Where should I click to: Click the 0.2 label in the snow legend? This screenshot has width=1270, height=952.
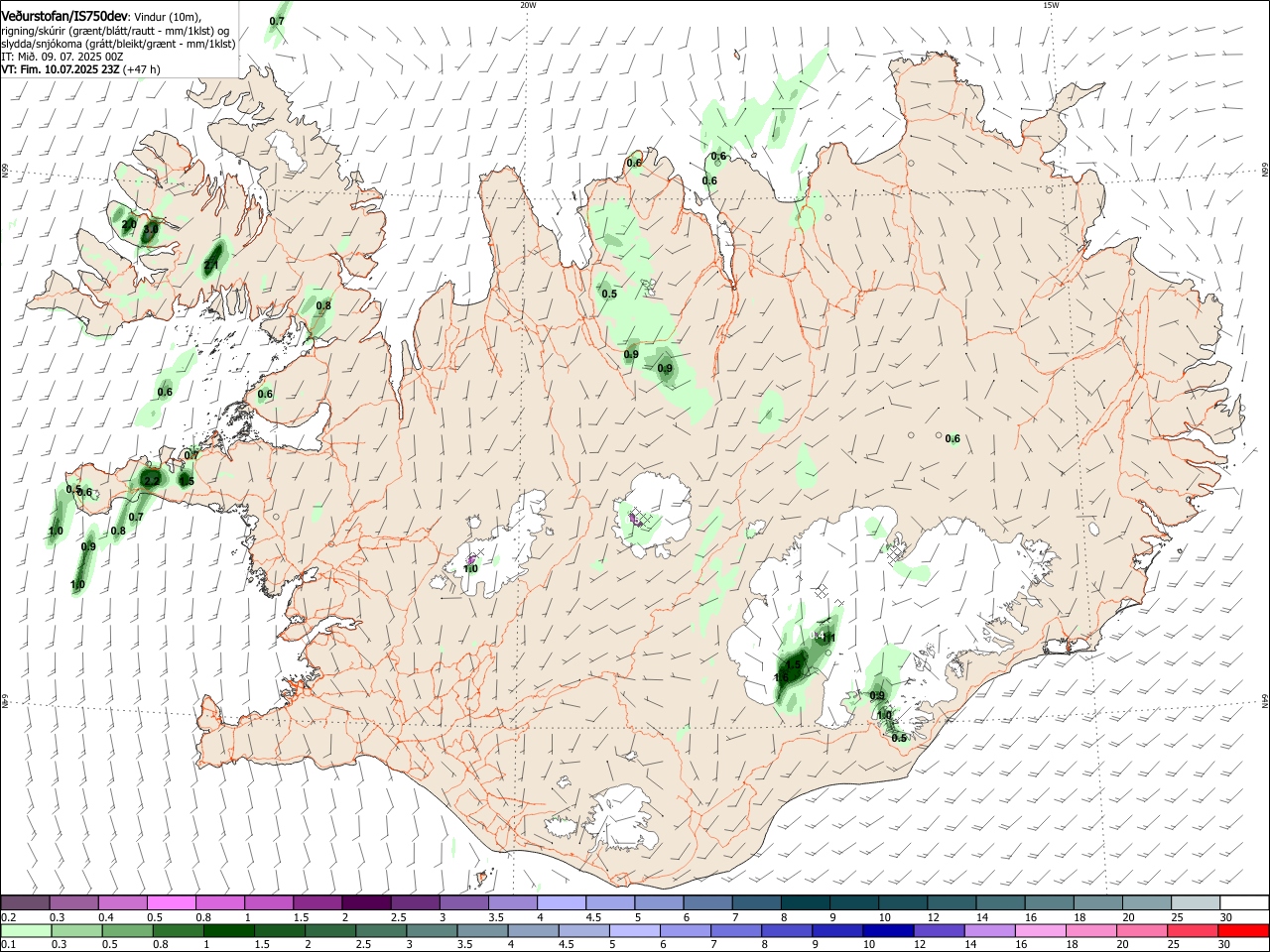pos(8,917)
